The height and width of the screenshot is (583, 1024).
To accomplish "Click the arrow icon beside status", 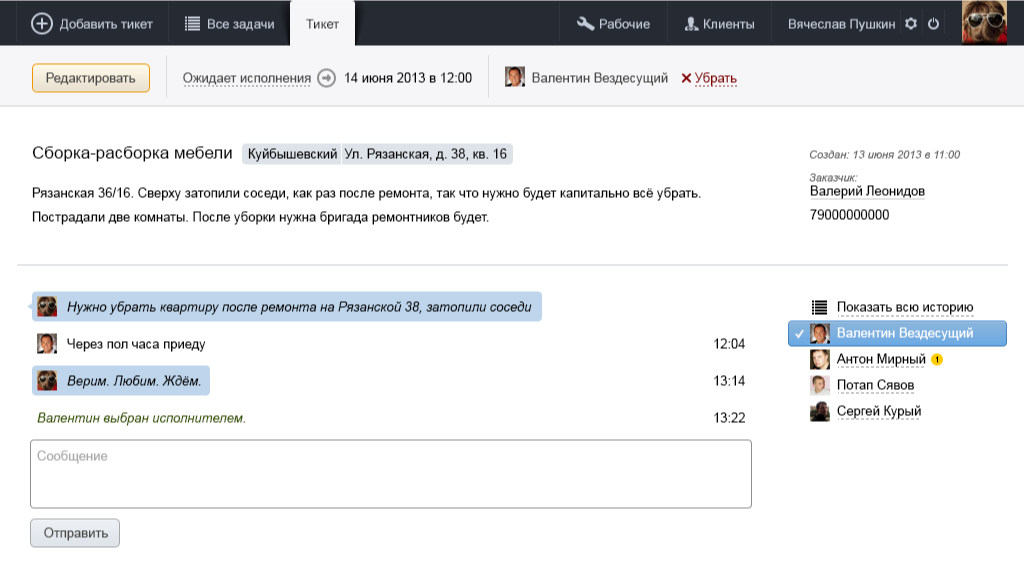I will (x=326, y=78).
